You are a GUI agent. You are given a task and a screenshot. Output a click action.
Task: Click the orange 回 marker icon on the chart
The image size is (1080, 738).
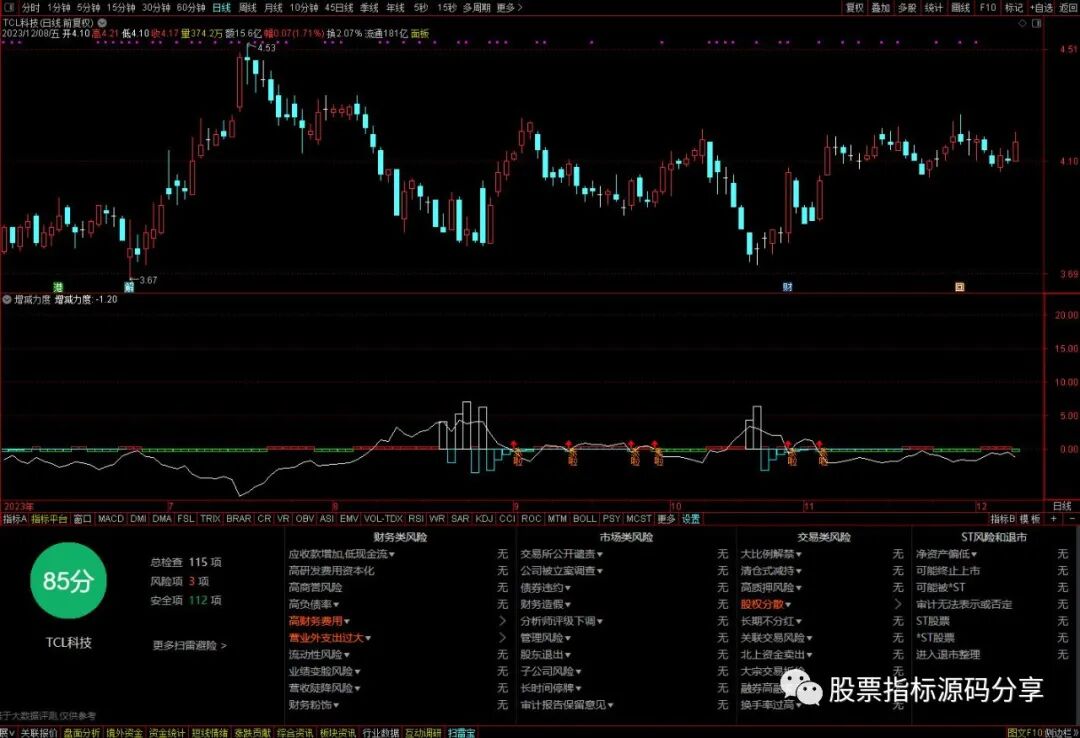(x=959, y=287)
